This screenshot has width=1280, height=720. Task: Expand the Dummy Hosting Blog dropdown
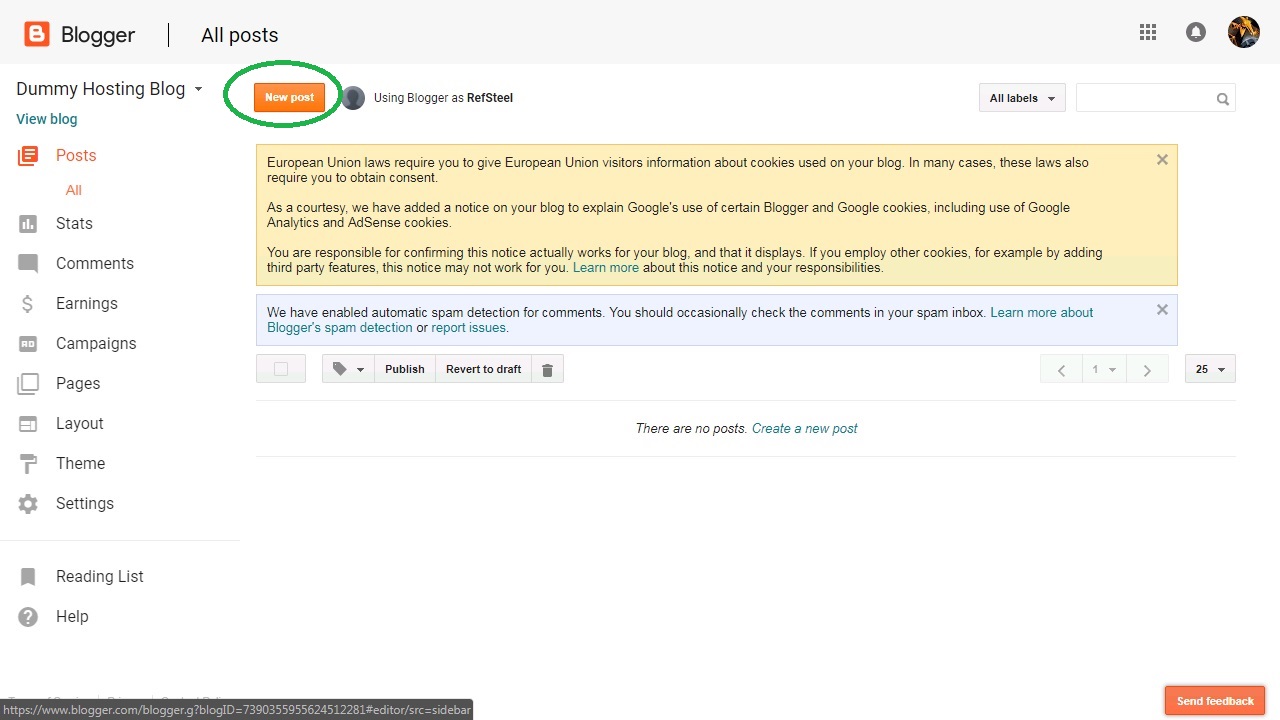[x=198, y=89]
